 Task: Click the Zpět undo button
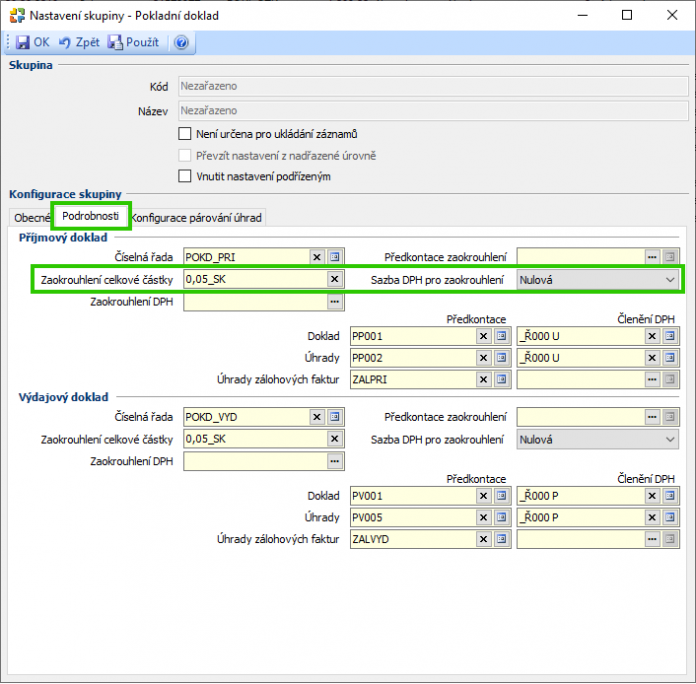pos(79,42)
